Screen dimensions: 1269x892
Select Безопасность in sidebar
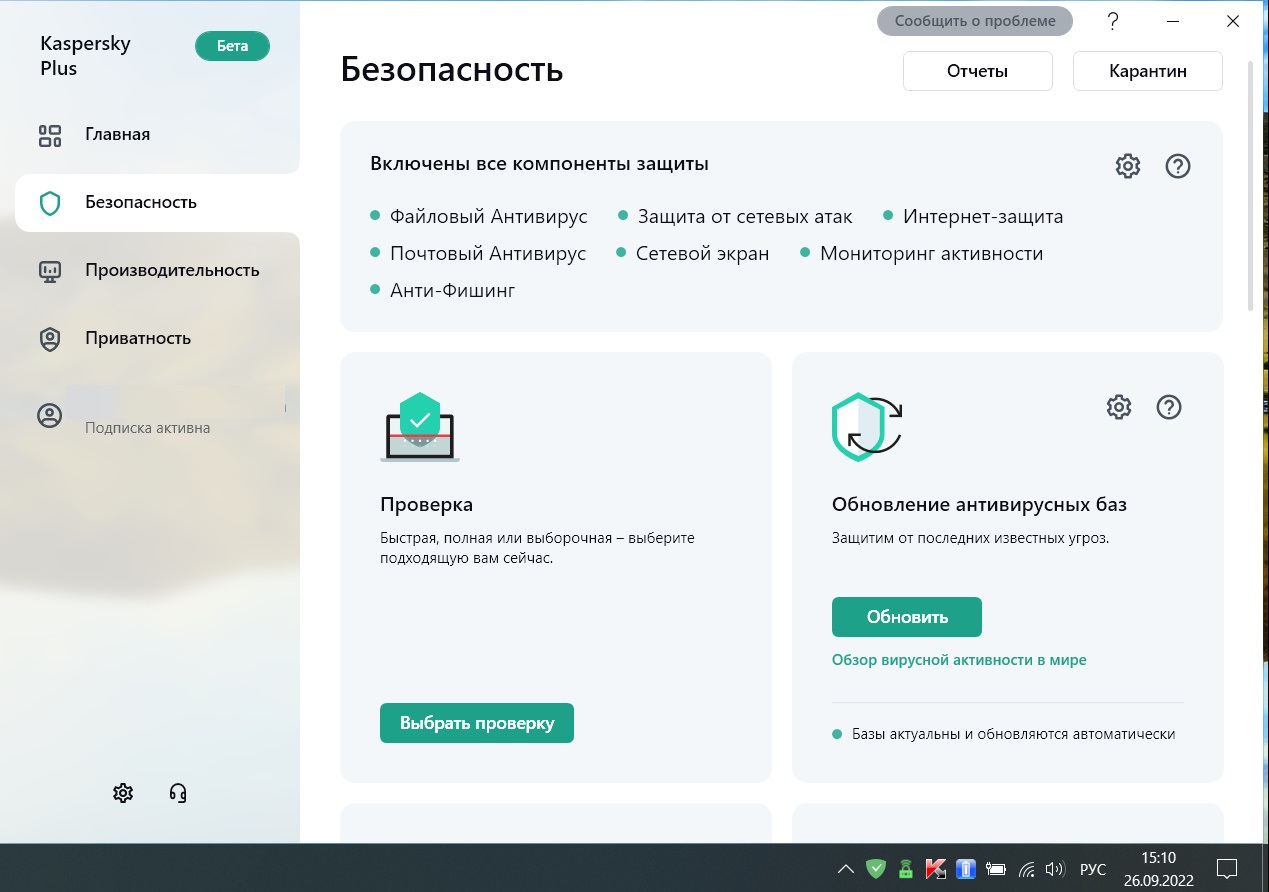pos(157,202)
